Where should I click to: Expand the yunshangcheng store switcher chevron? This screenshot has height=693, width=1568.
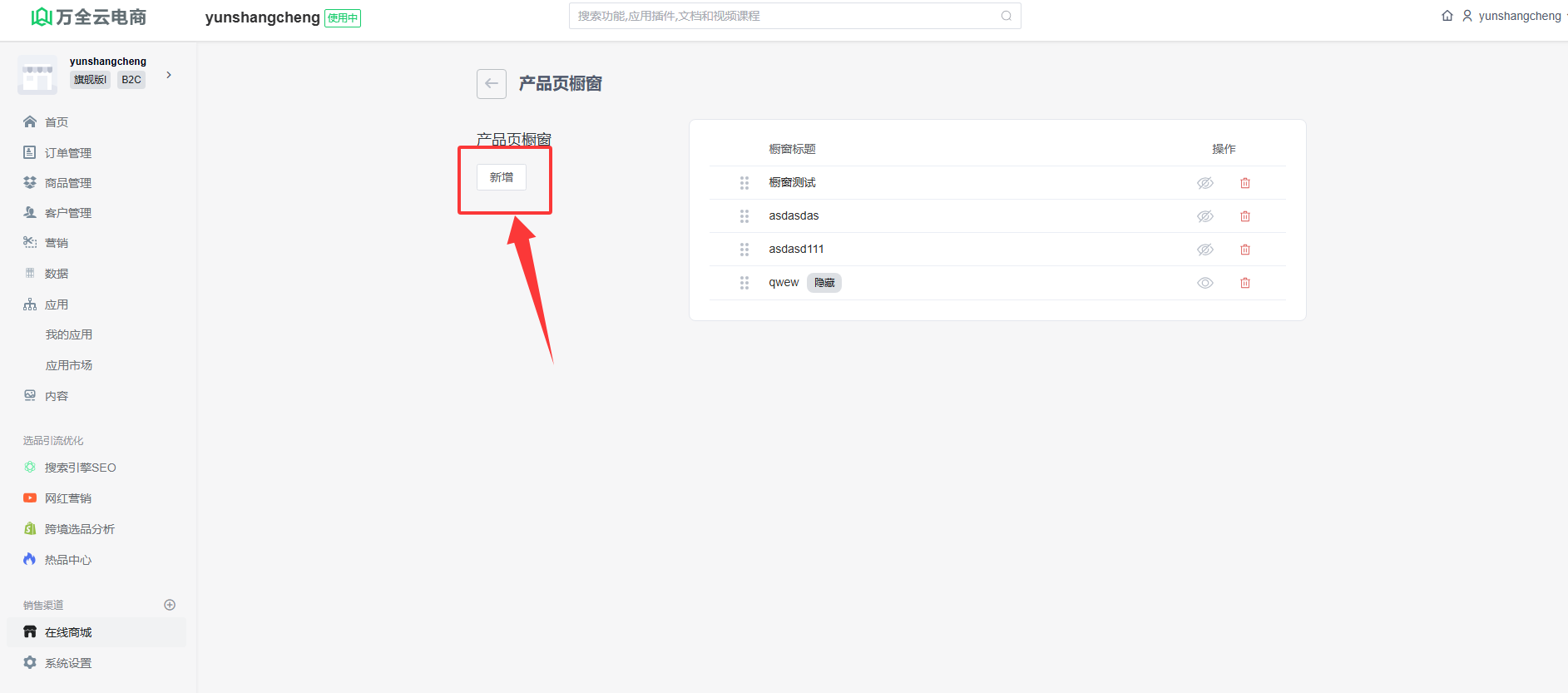point(169,75)
